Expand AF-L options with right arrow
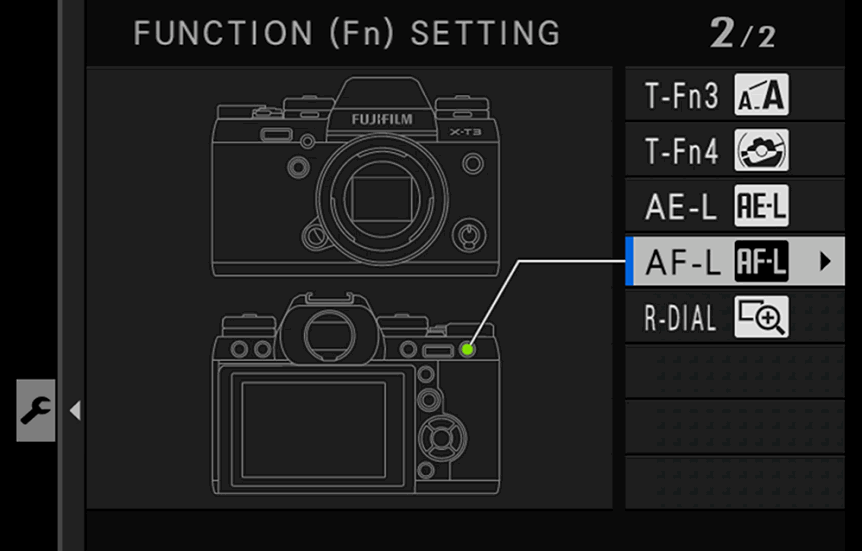Viewport: 862px width, 551px height. click(x=824, y=261)
